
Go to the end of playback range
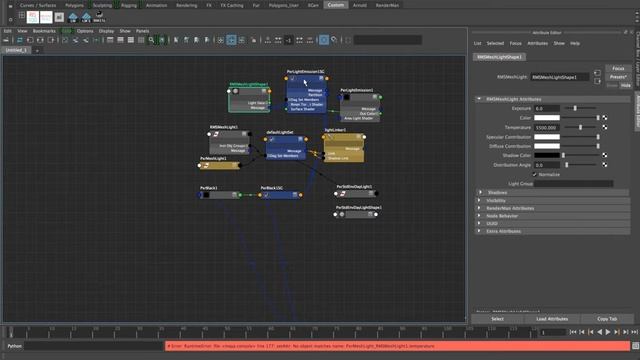point(634,332)
